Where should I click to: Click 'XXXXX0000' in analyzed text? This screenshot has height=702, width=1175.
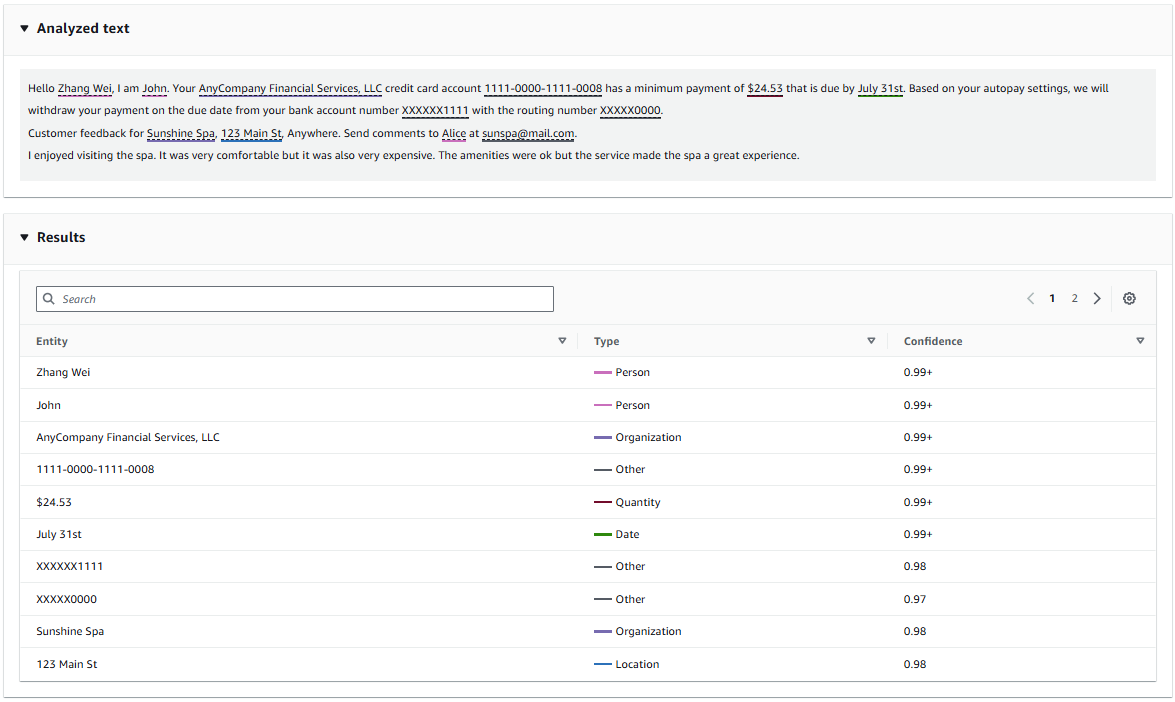click(630, 111)
